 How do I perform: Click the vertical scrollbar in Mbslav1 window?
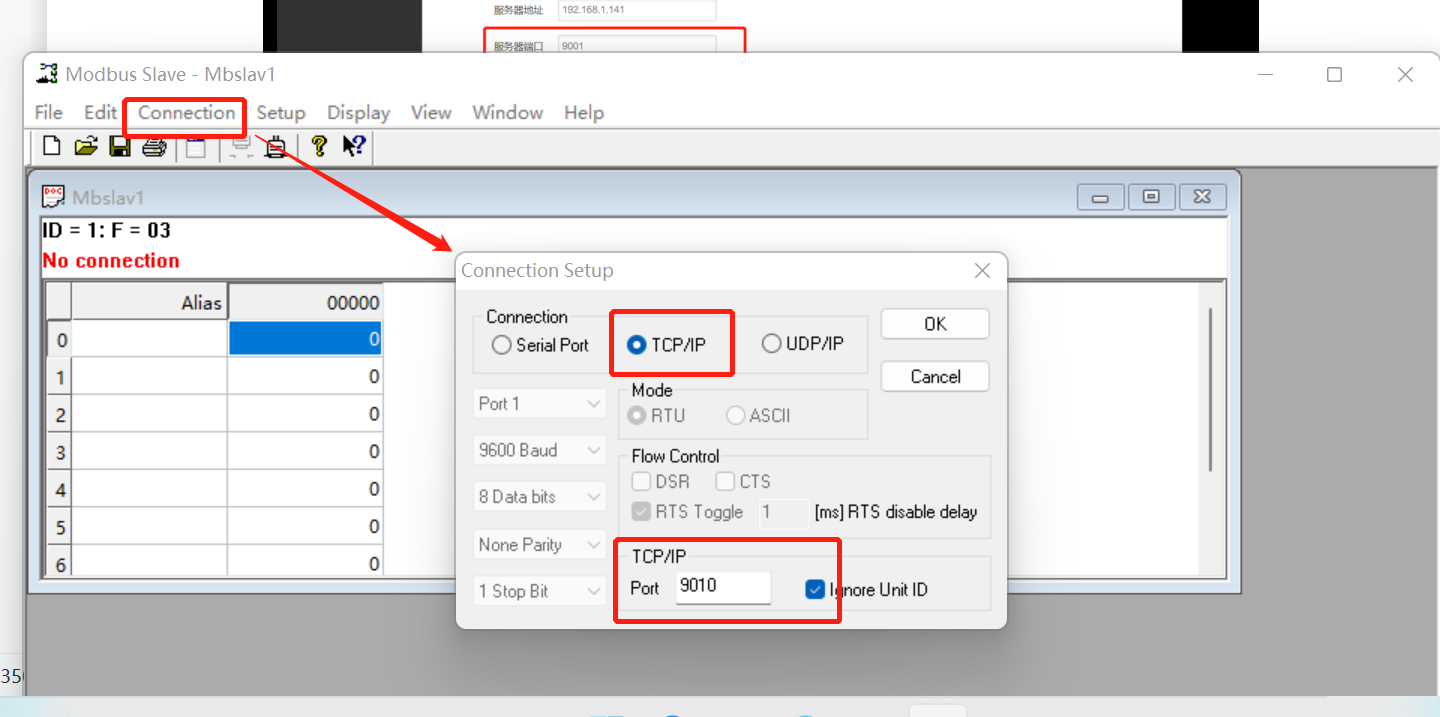coord(1211,390)
